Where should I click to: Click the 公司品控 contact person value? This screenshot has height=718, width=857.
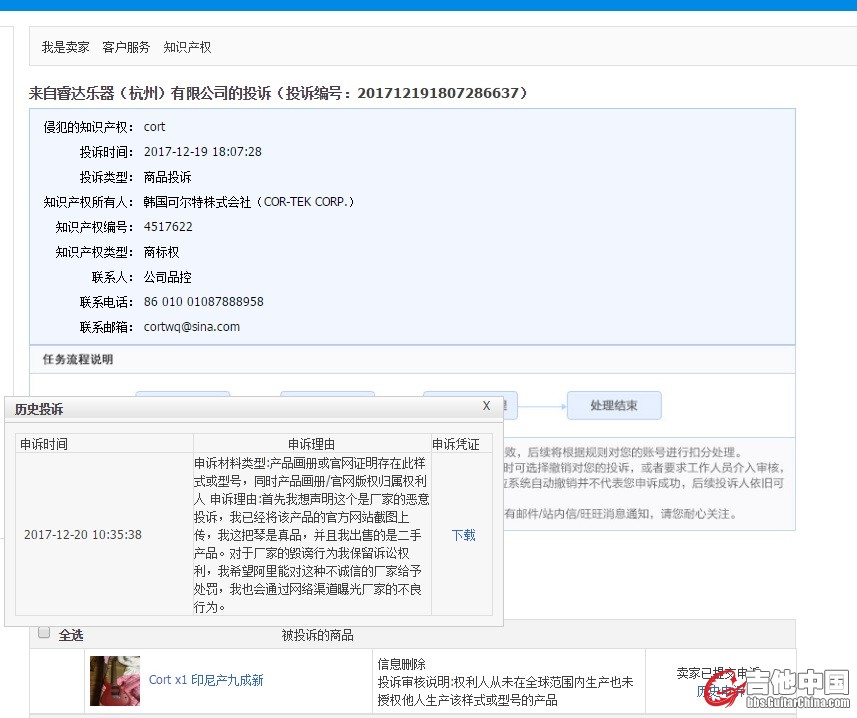(167, 277)
